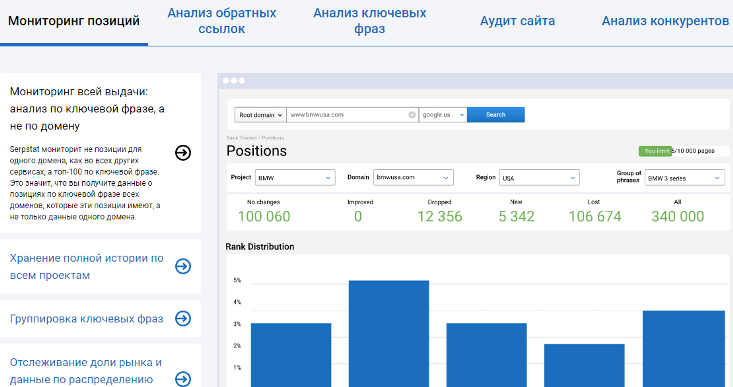The image size is (733, 387).
Task: Clear the domain search field
Action: (x=412, y=115)
